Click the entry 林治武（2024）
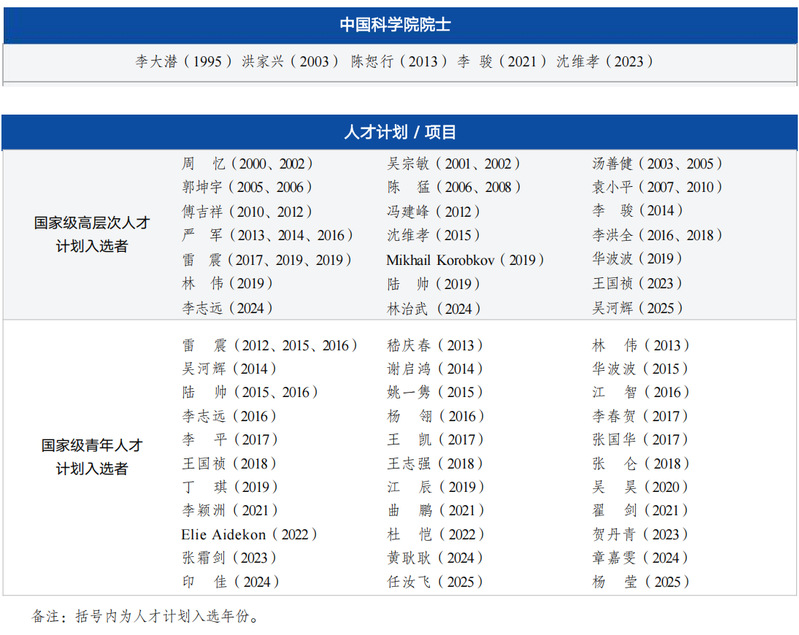 434,309
